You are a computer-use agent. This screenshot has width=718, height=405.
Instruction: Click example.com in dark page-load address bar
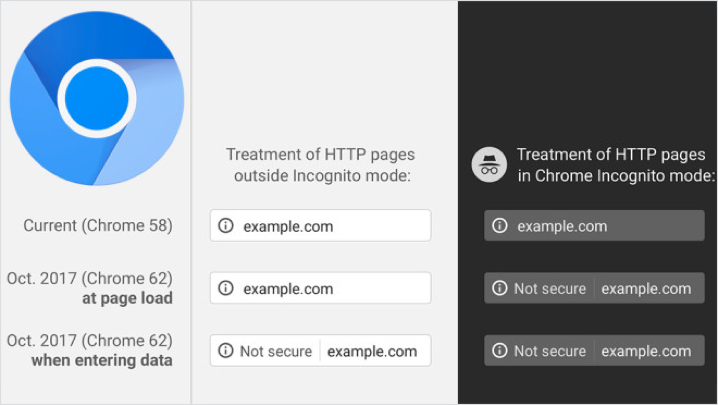[646, 289]
